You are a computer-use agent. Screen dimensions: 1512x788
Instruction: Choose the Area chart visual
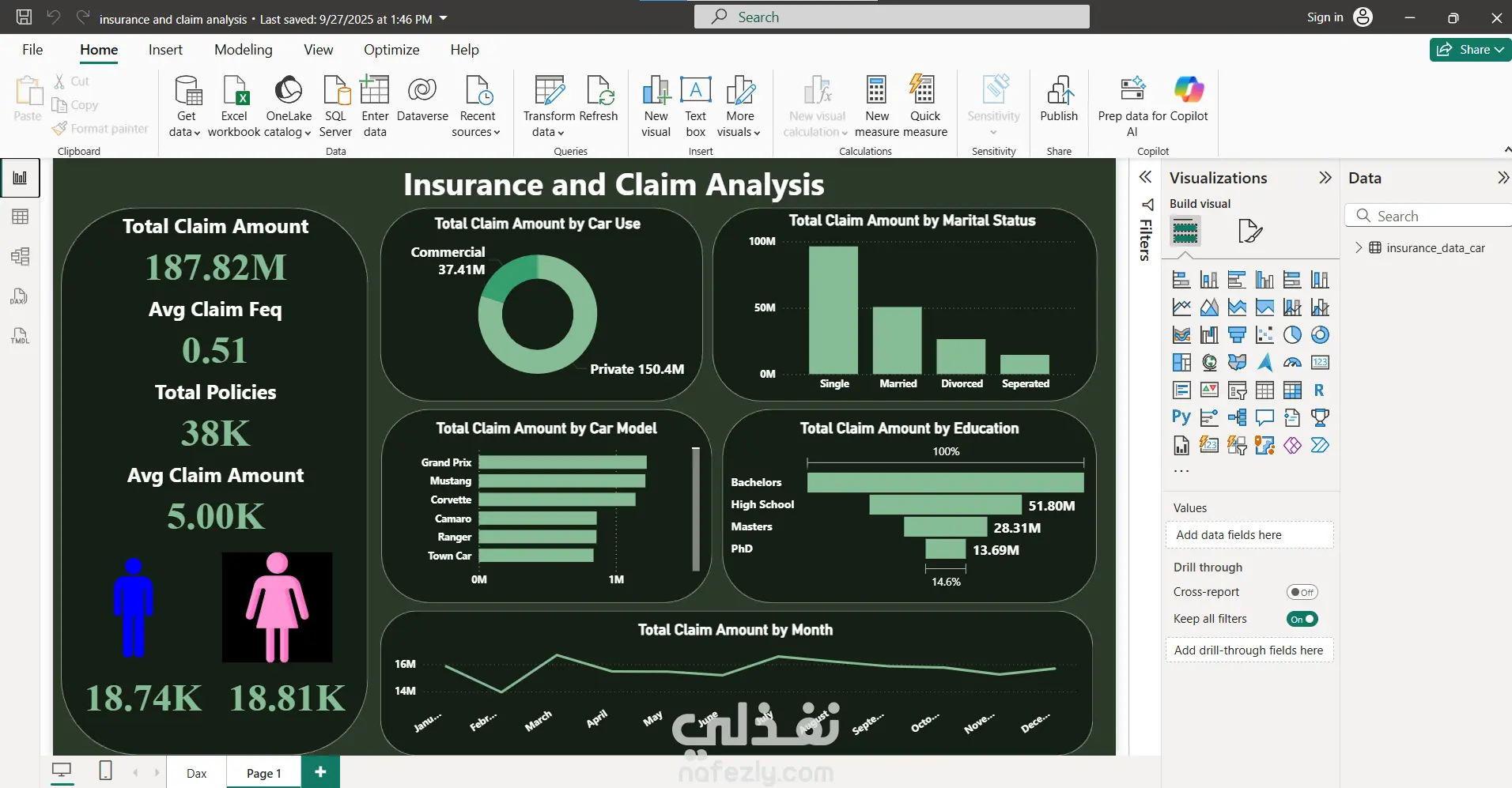1209,307
